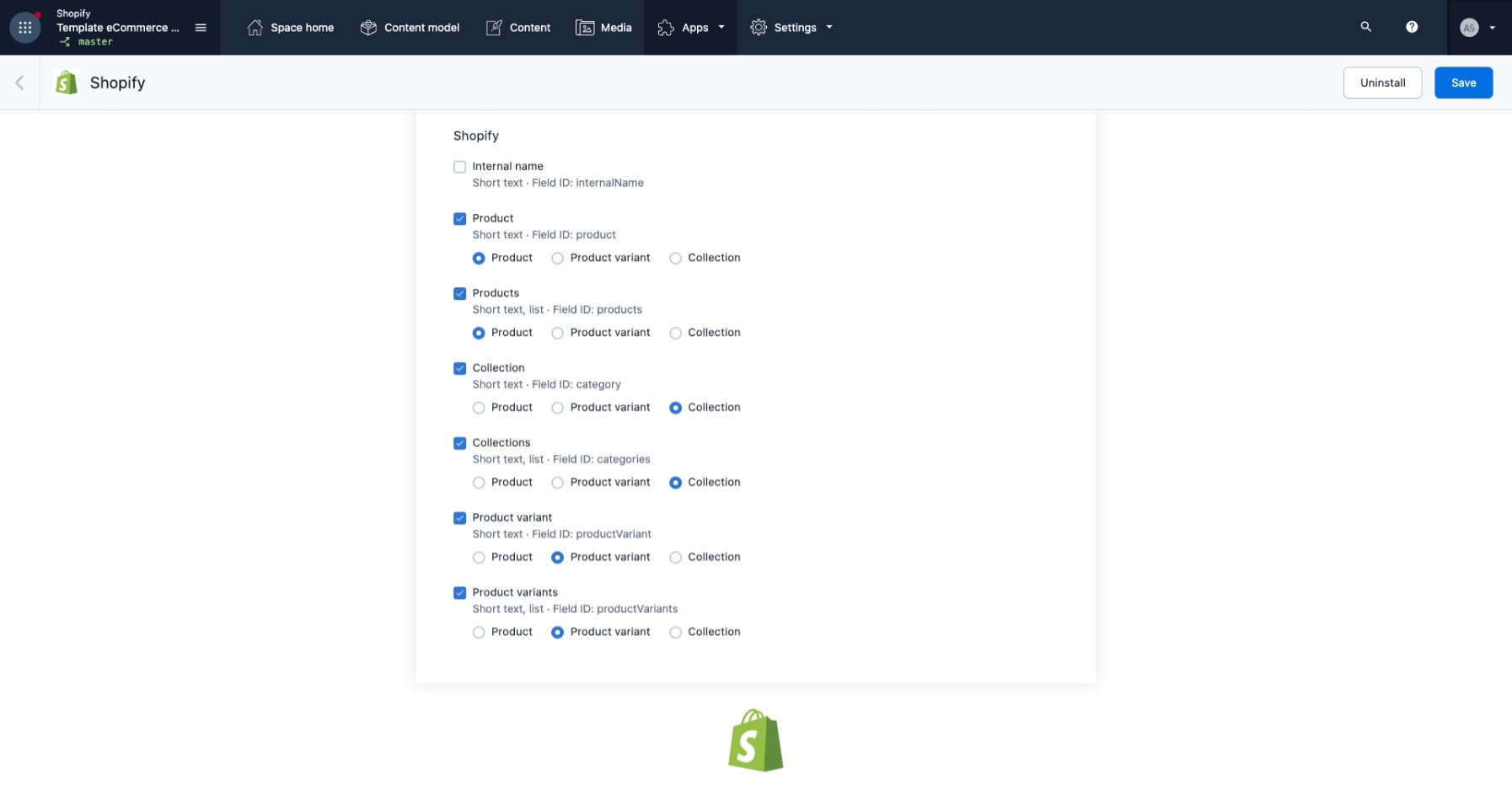The image size is (1512, 796).
Task: Open the Content tab
Action: click(x=518, y=28)
